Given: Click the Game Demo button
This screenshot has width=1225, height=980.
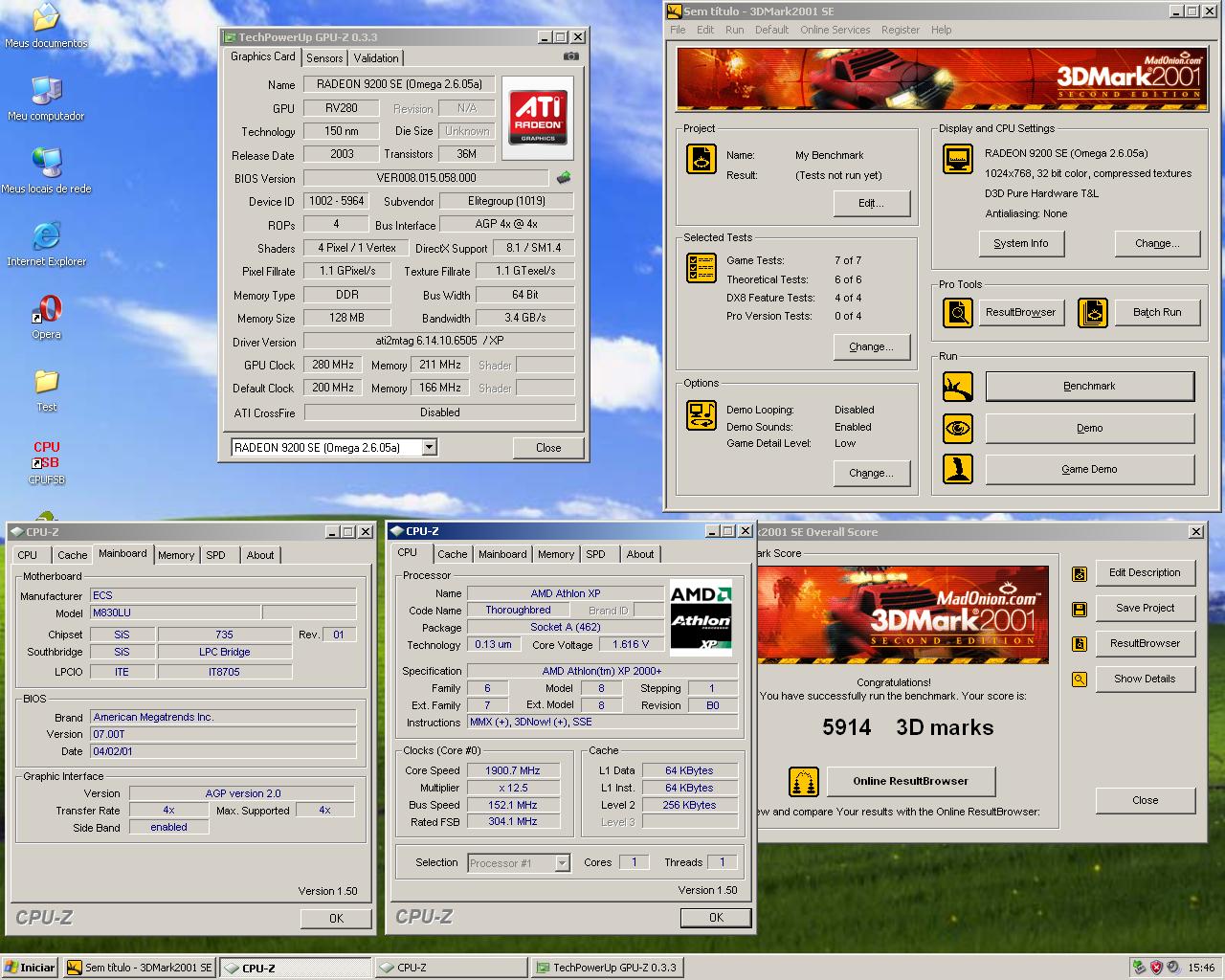Looking at the screenshot, I should (x=1090, y=469).
